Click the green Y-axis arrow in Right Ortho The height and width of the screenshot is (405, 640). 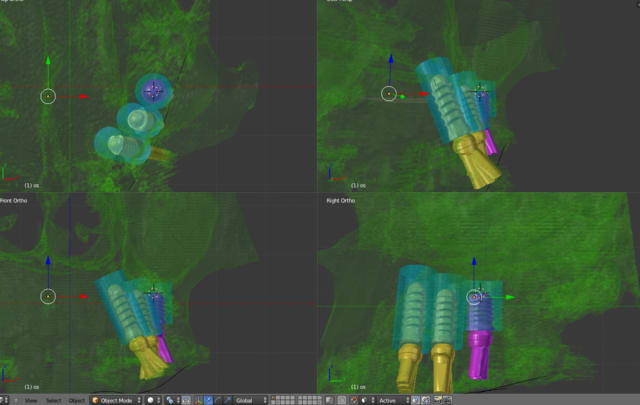coord(509,297)
